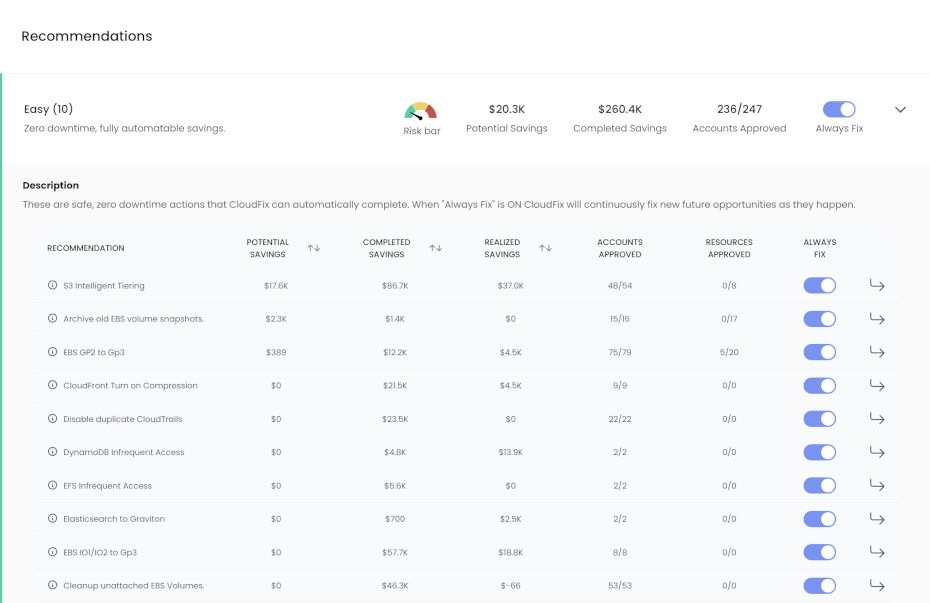Toggle the main Always Fix switch

(x=839, y=110)
